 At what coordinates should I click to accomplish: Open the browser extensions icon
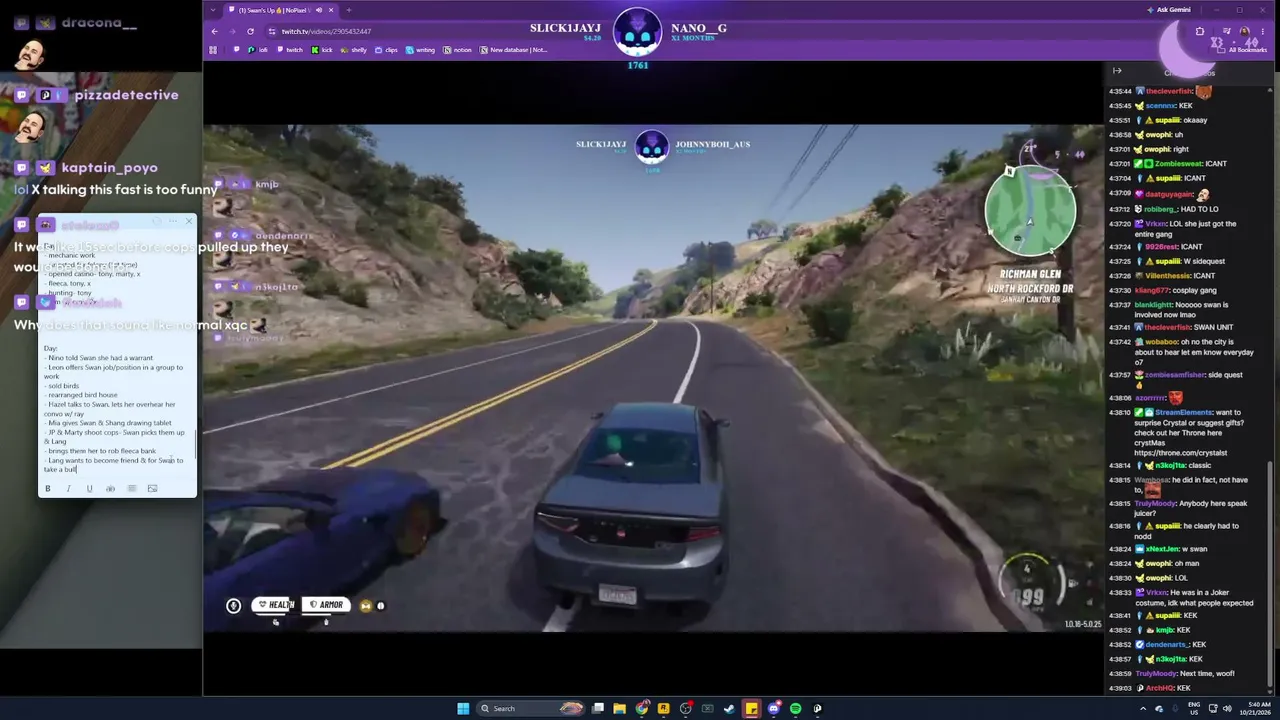[x=1200, y=31]
